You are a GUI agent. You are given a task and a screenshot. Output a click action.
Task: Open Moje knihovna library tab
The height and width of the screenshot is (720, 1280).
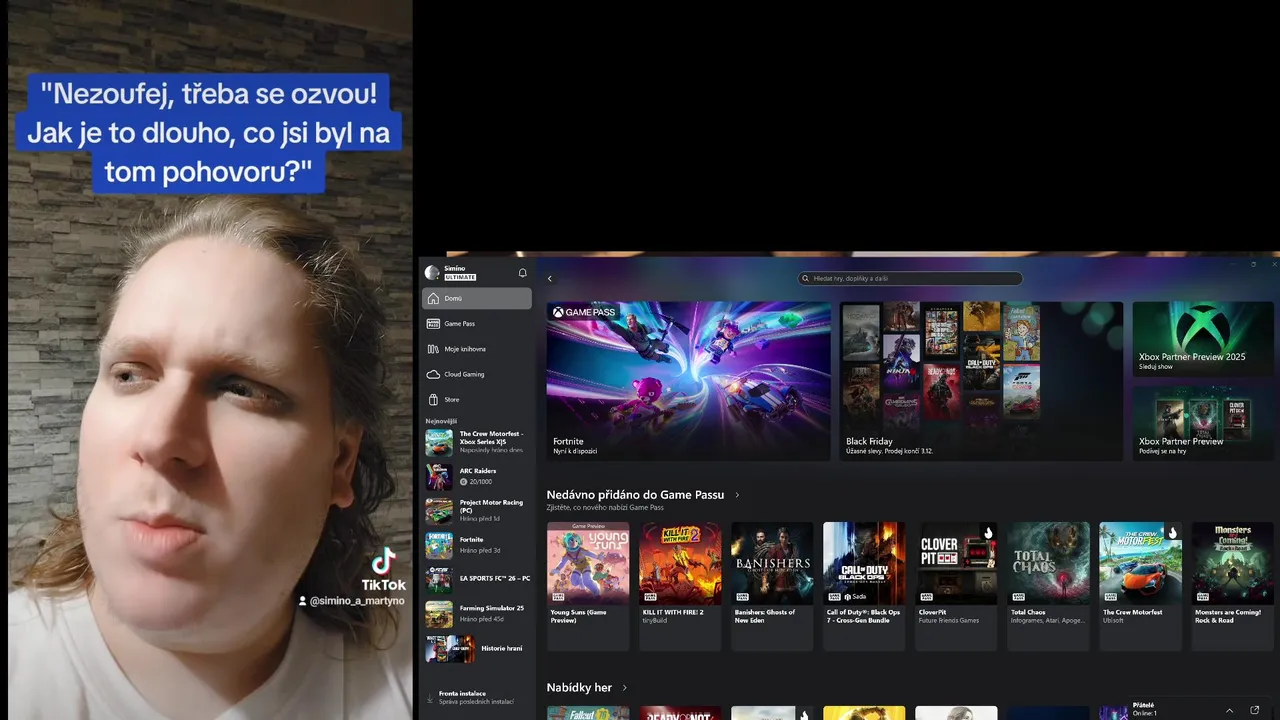point(477,349)
